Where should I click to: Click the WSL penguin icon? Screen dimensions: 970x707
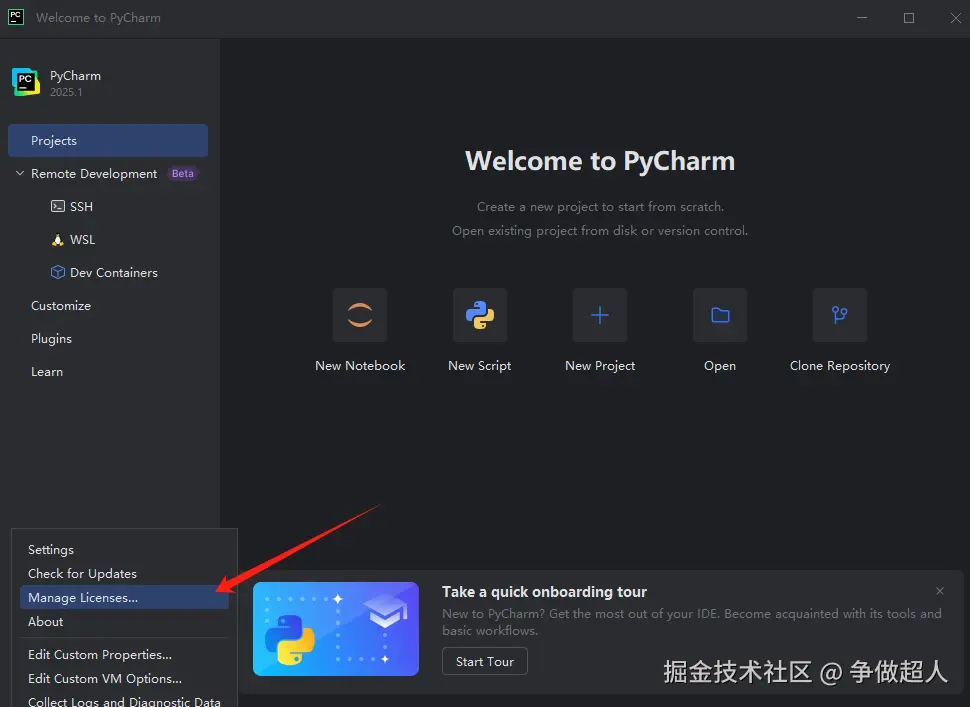point(58,239)
